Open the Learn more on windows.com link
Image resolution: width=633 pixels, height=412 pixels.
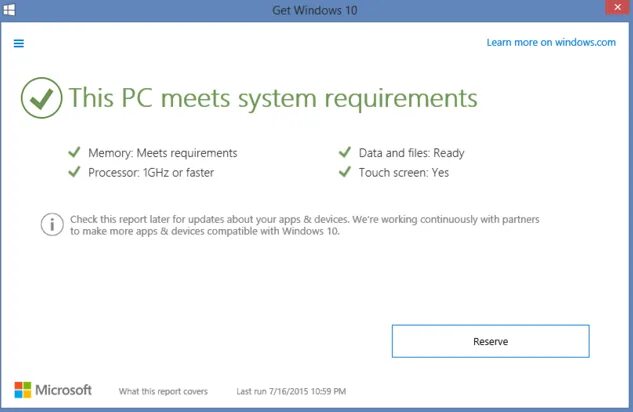[x=551, y=43]
